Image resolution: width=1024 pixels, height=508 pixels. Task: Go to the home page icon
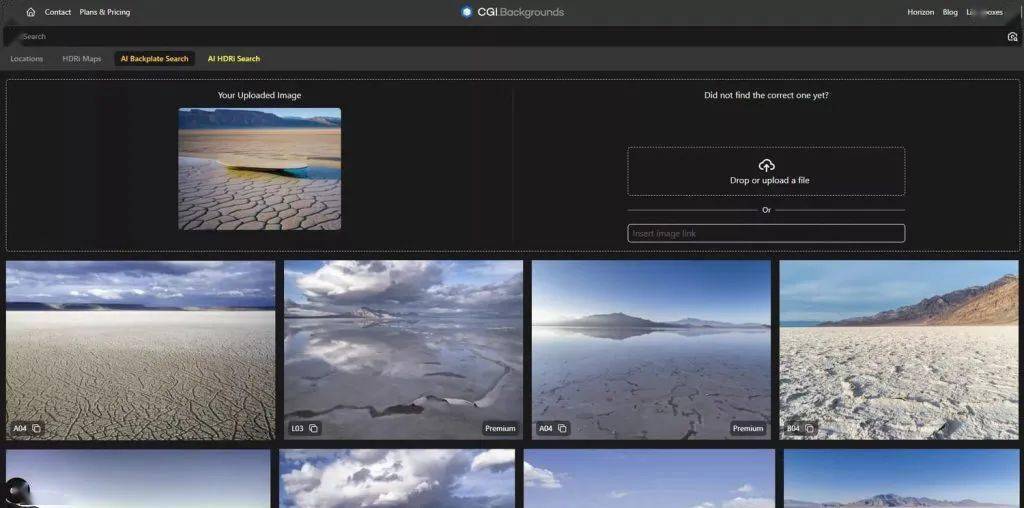click(x=30, y=12)
